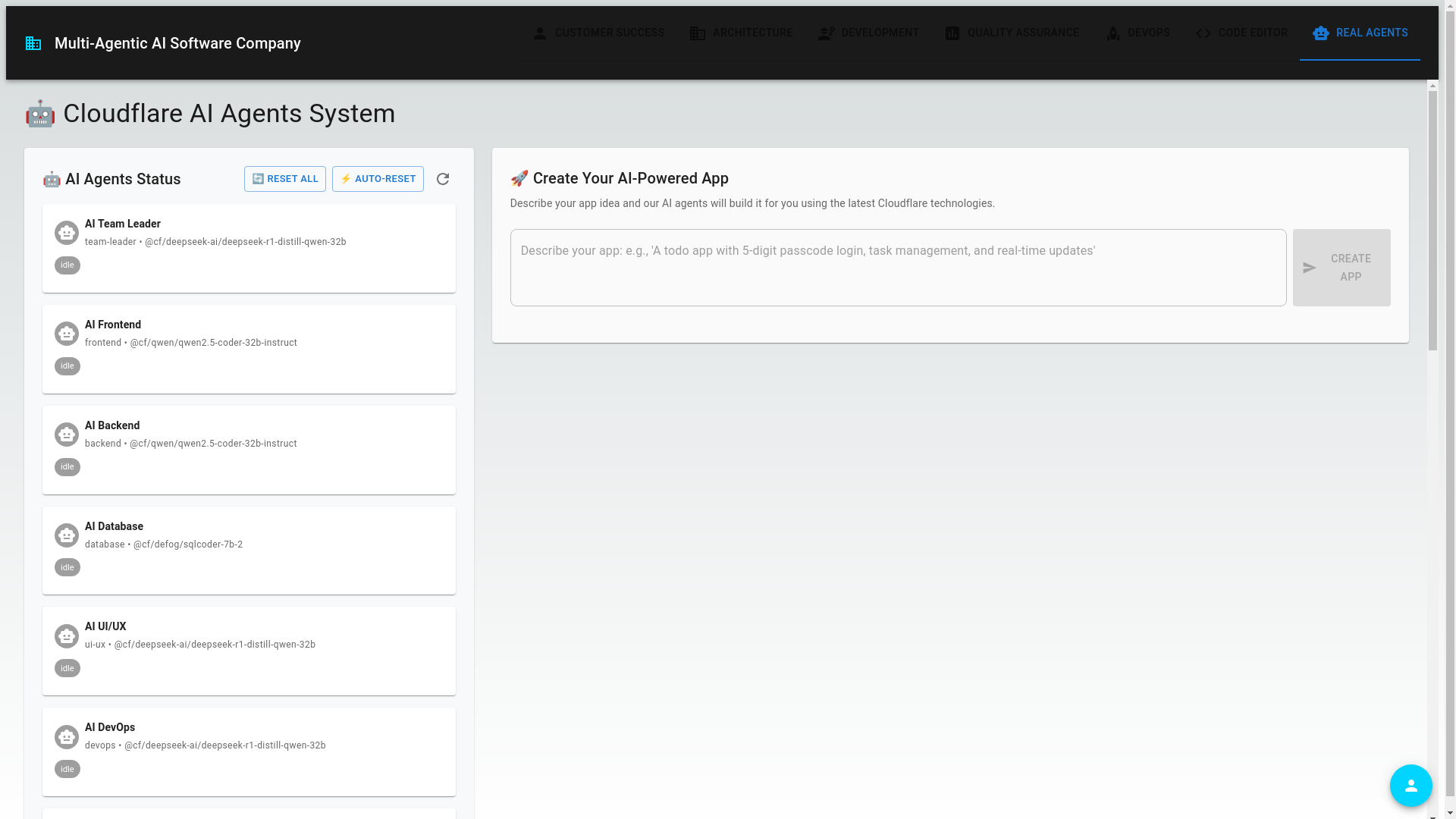Switch to the Code Editor tab
This screenshot has width=1456, height=819.
[x=1241, y=33]
